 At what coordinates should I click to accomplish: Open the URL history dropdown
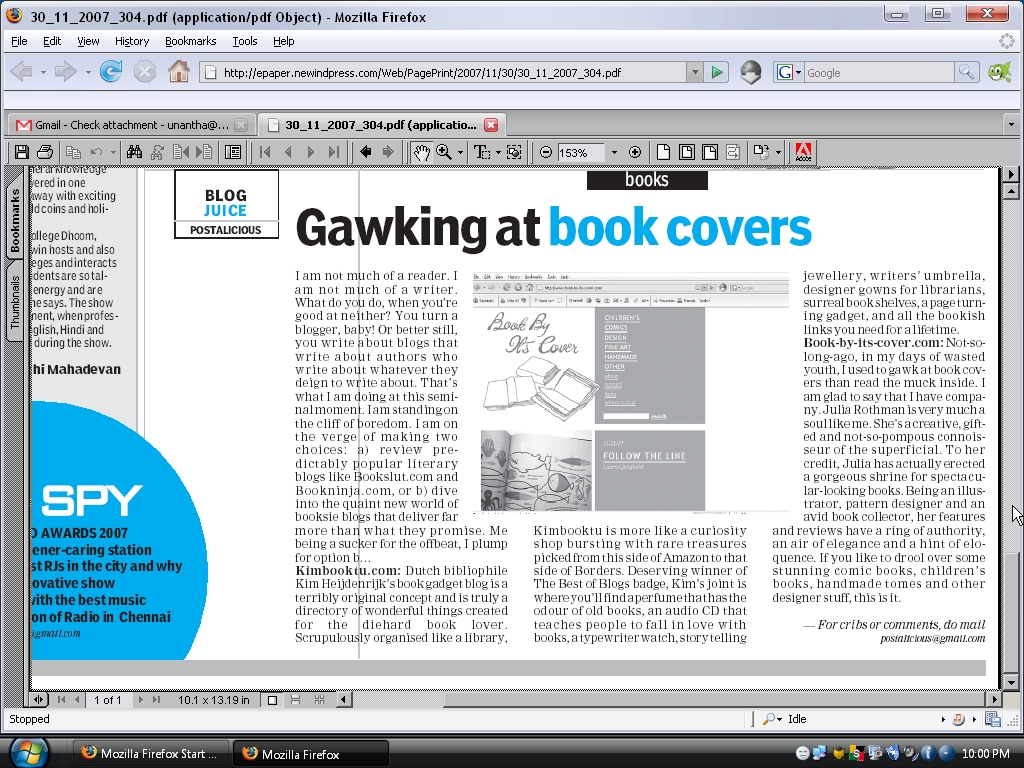tap(695, 72)
